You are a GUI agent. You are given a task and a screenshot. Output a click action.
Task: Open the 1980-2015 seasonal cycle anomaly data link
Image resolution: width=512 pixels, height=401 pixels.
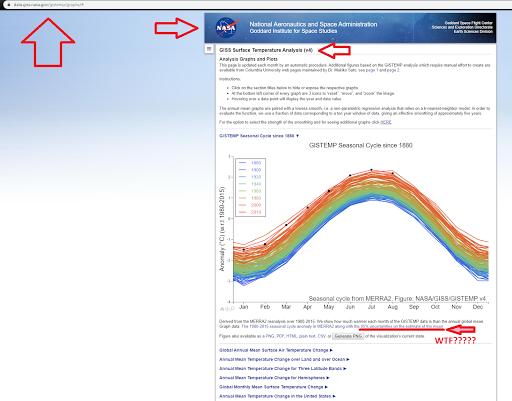click(342, 326)
